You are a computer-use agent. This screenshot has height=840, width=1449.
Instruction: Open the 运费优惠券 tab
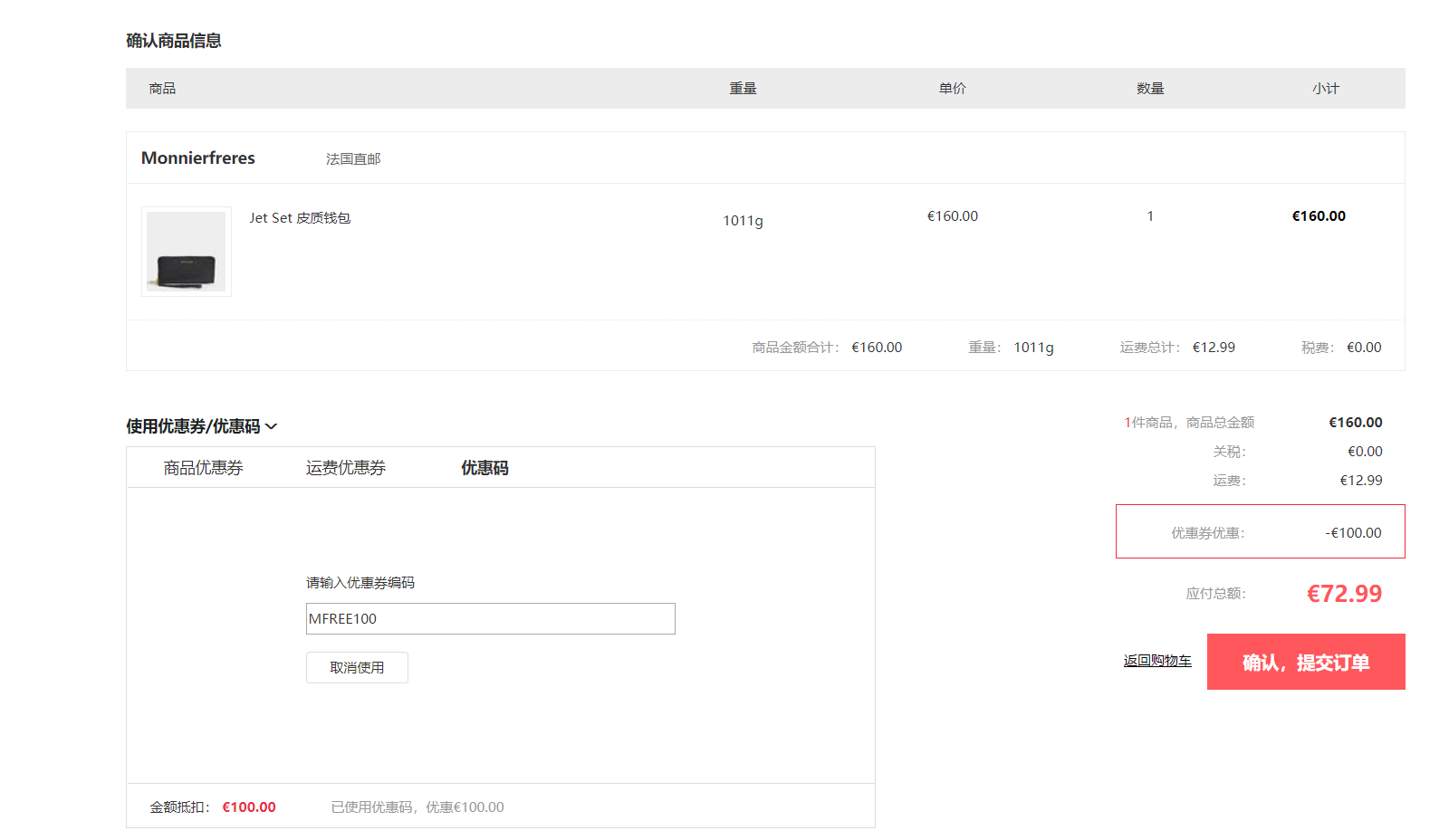345,468
